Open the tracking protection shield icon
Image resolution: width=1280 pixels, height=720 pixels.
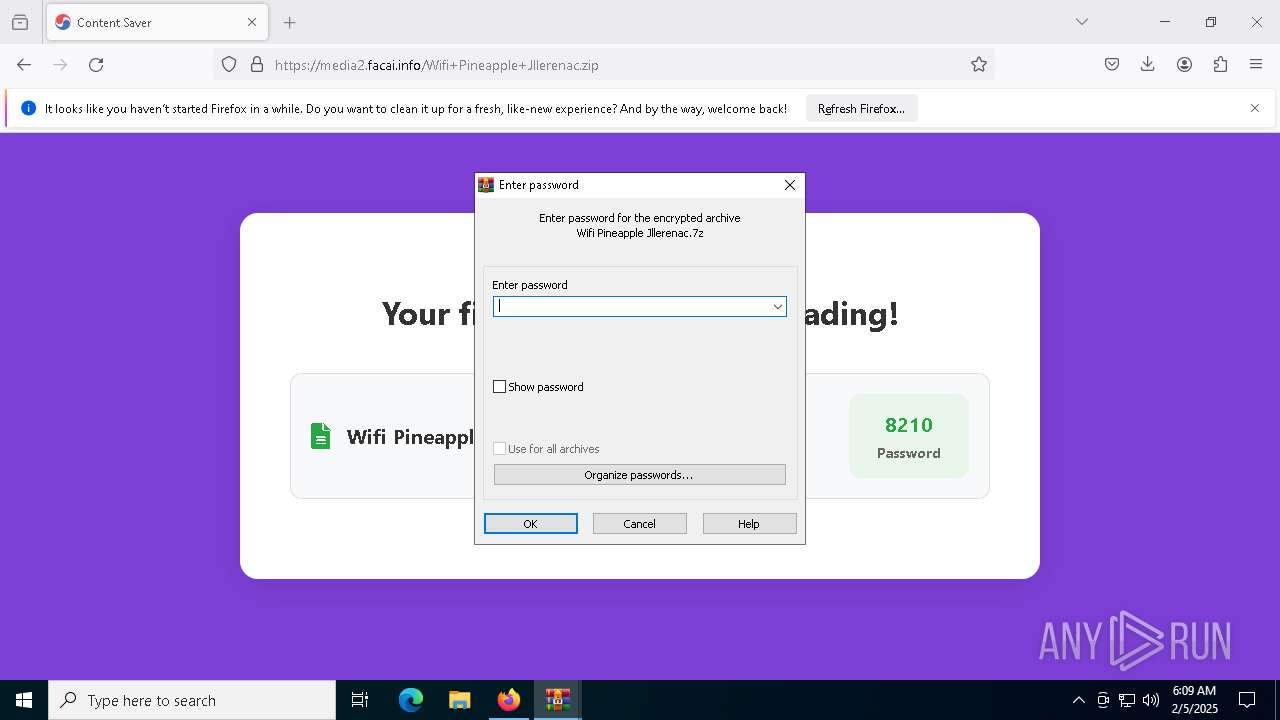click(229, 65)
